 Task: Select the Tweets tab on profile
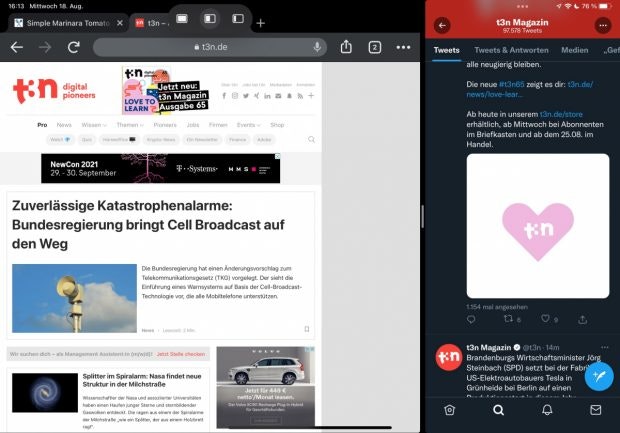[x=446, y=50]
